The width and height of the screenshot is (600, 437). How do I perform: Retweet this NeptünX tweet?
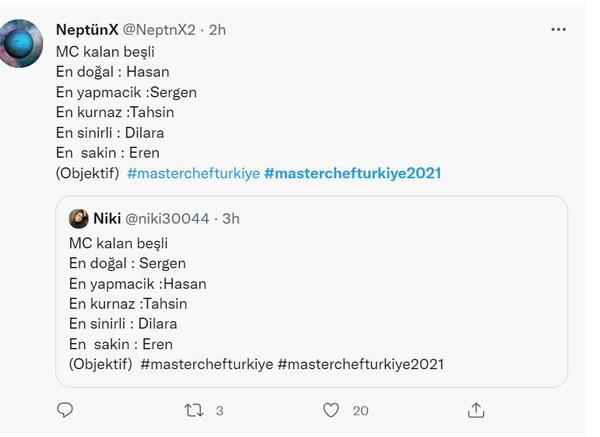193,410
